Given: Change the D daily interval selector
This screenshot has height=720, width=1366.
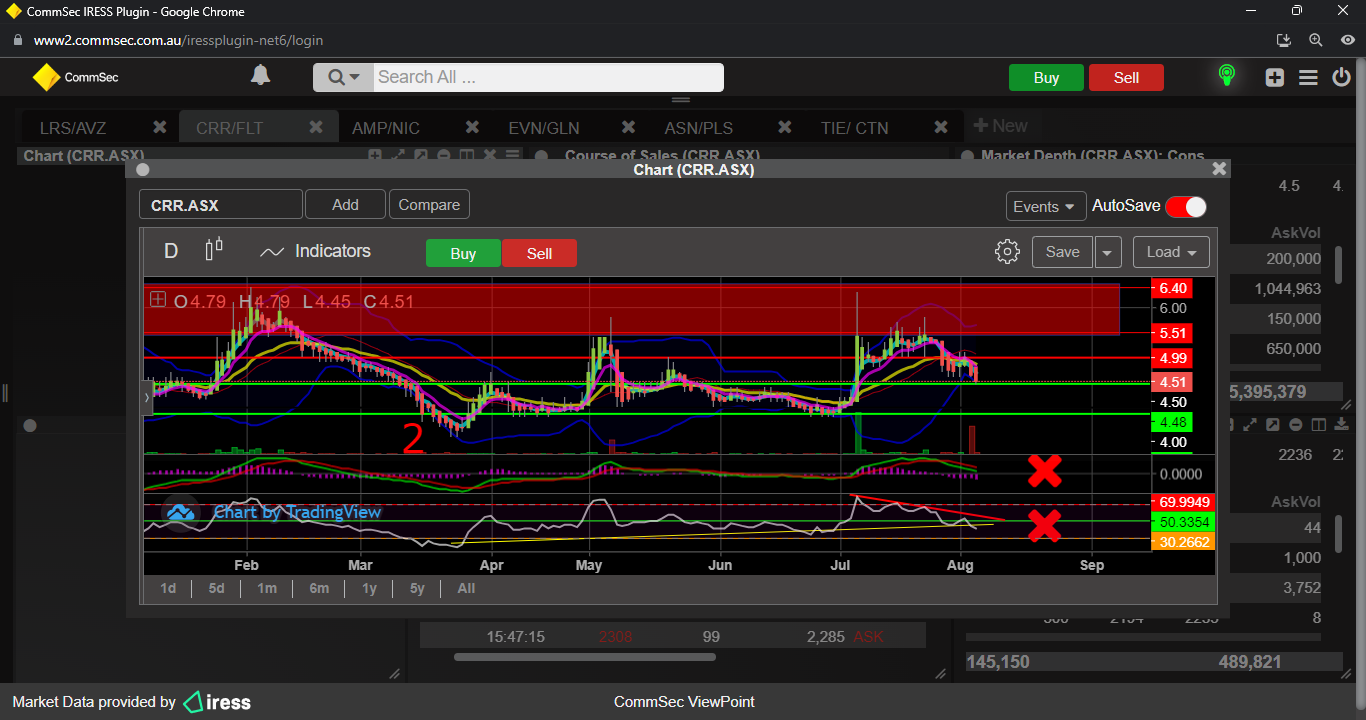Looking at the screenshot, I should point(171,251).
